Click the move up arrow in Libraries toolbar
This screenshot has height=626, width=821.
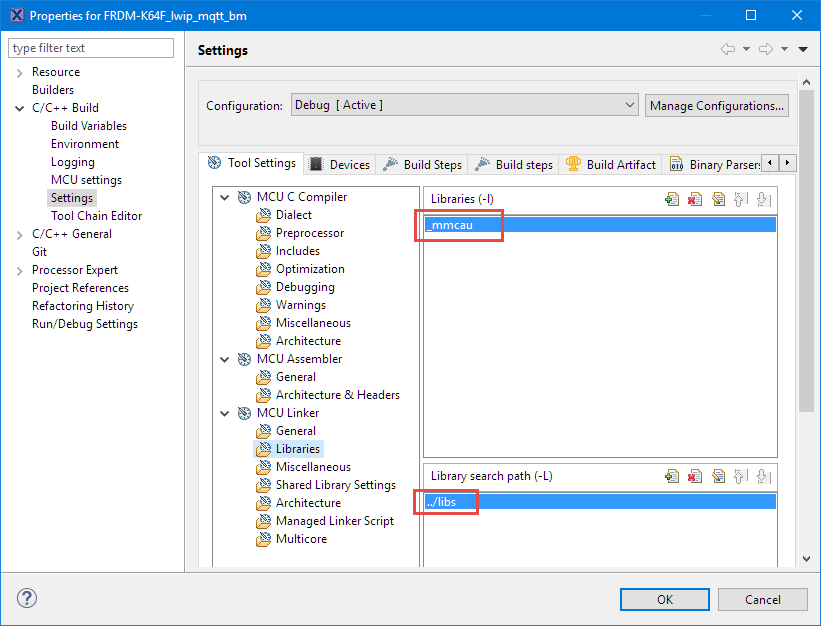pyautogui.click(x=740, y=198)
